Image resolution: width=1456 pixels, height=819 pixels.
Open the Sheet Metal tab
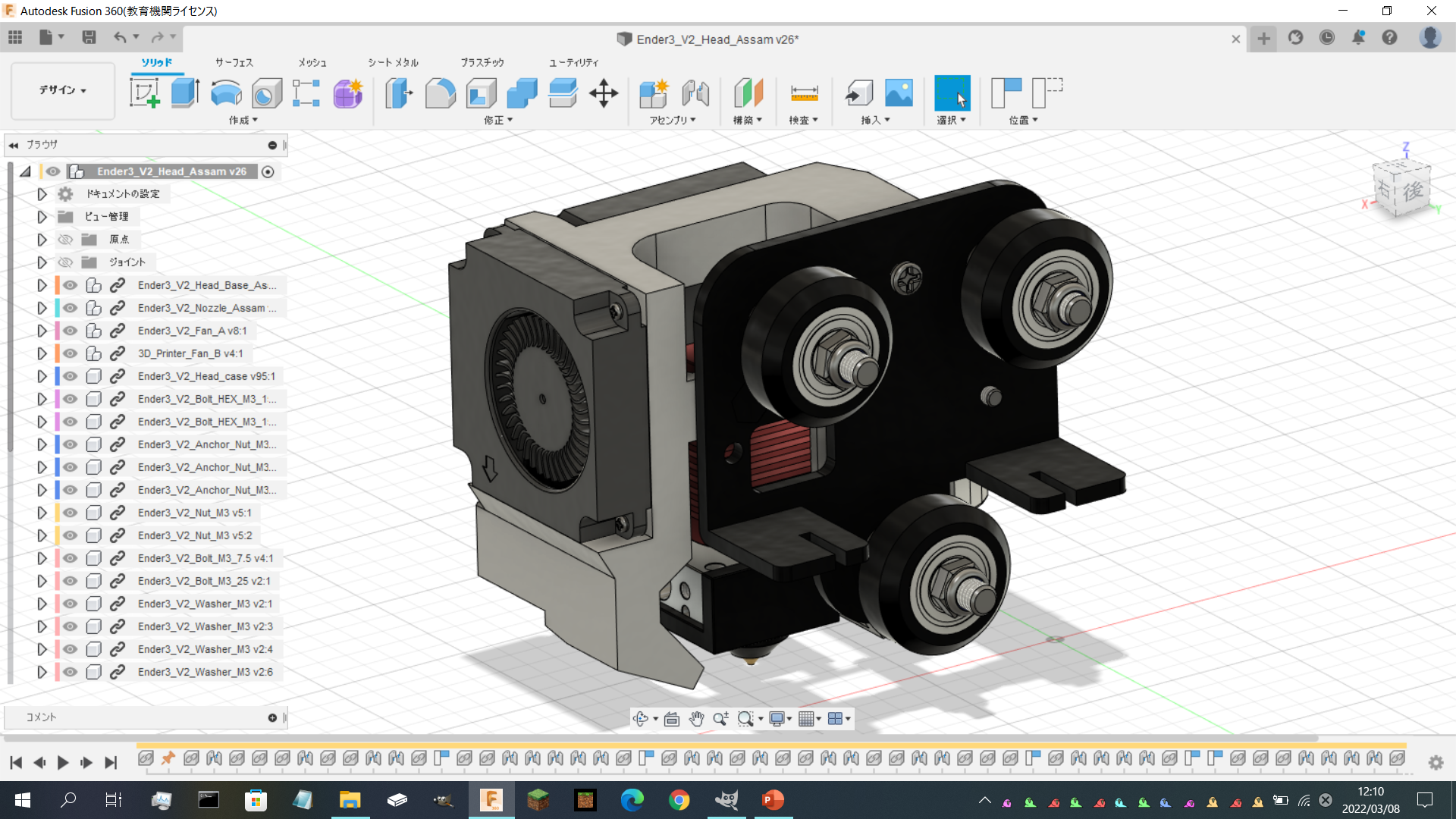coord(393,62)
